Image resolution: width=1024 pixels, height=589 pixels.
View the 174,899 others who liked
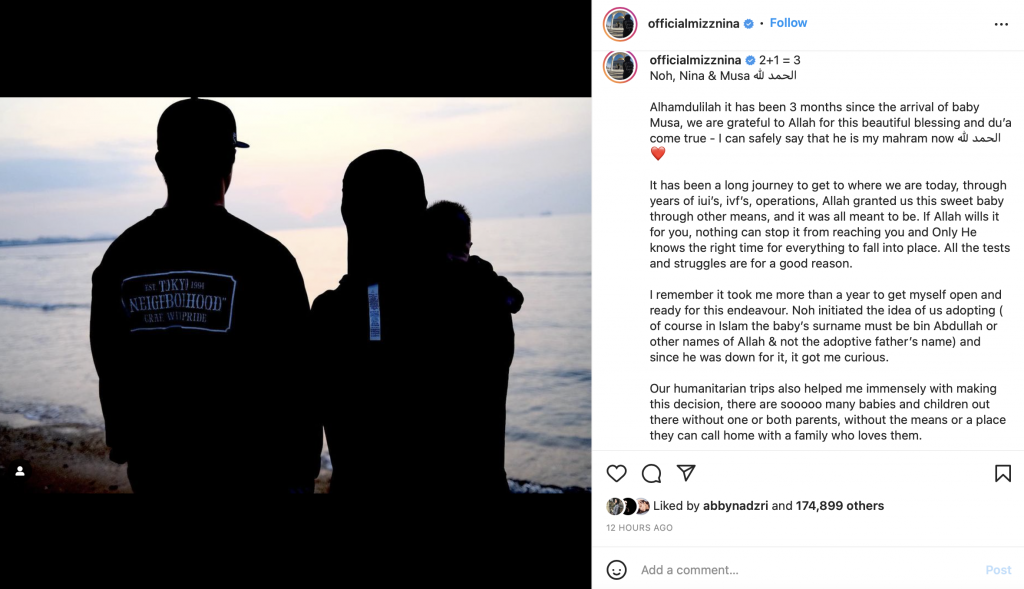point(840,505)
